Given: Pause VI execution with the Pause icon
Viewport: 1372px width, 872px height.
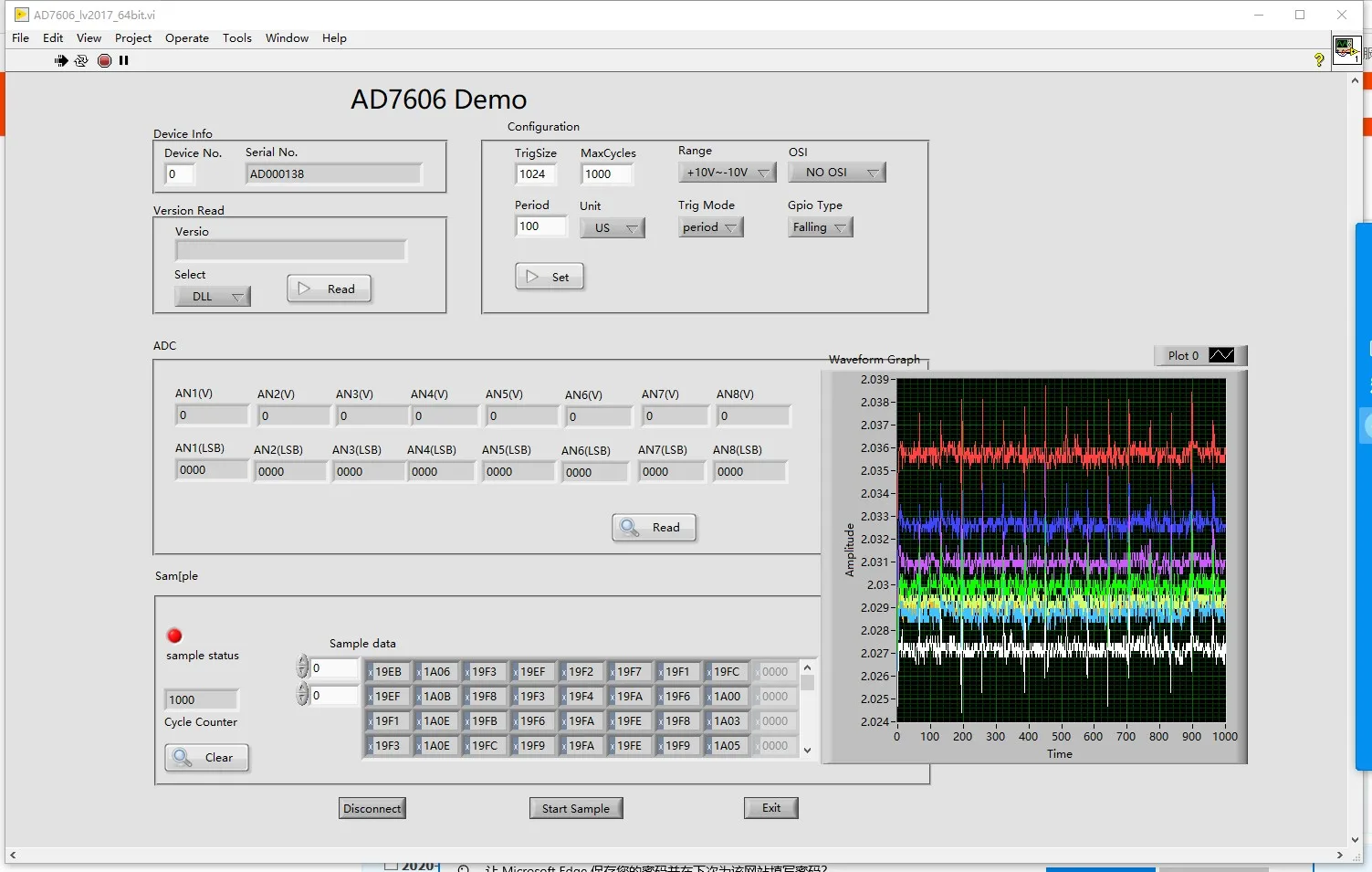Looking at the screenshot, I should [x=123, y=60].
